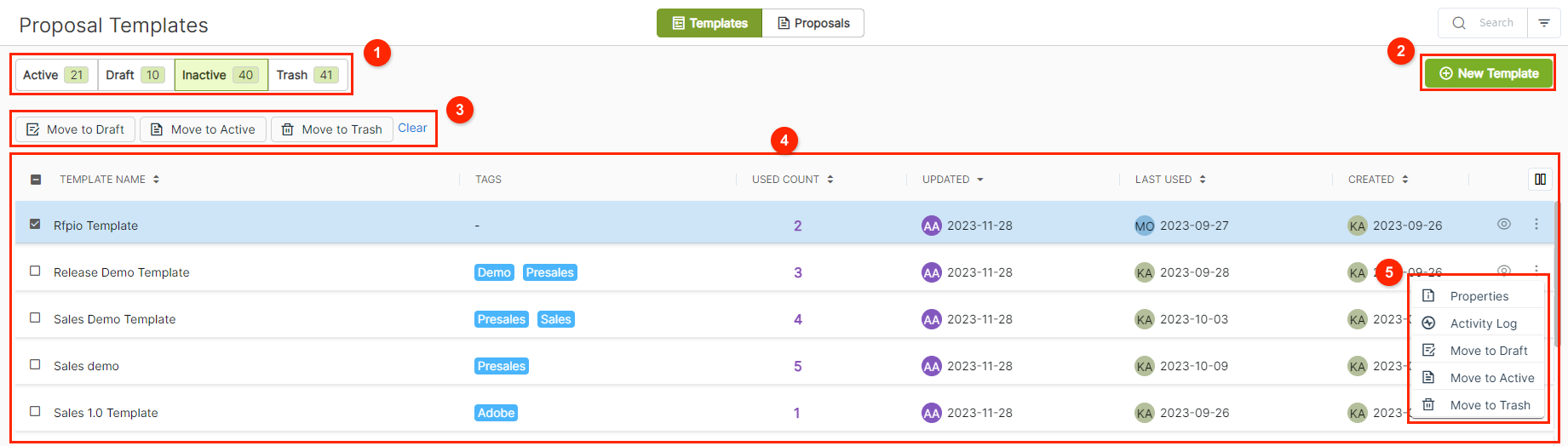The width and height of the screenshot is (1568, 446).
Task: Click used count 3 for Release Demo Template
Action: pos(798,272)
